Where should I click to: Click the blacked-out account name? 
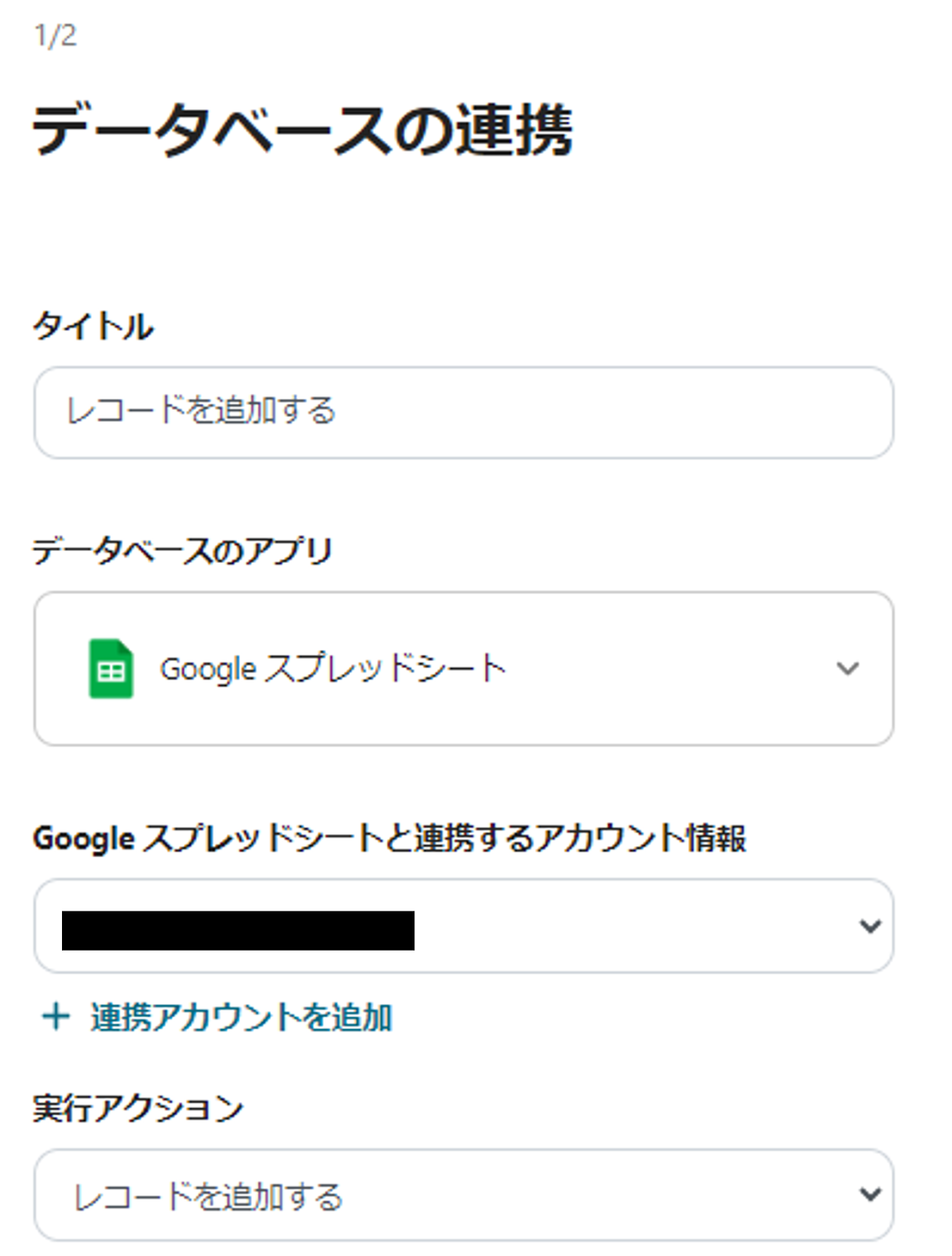[x=238, y=930]
